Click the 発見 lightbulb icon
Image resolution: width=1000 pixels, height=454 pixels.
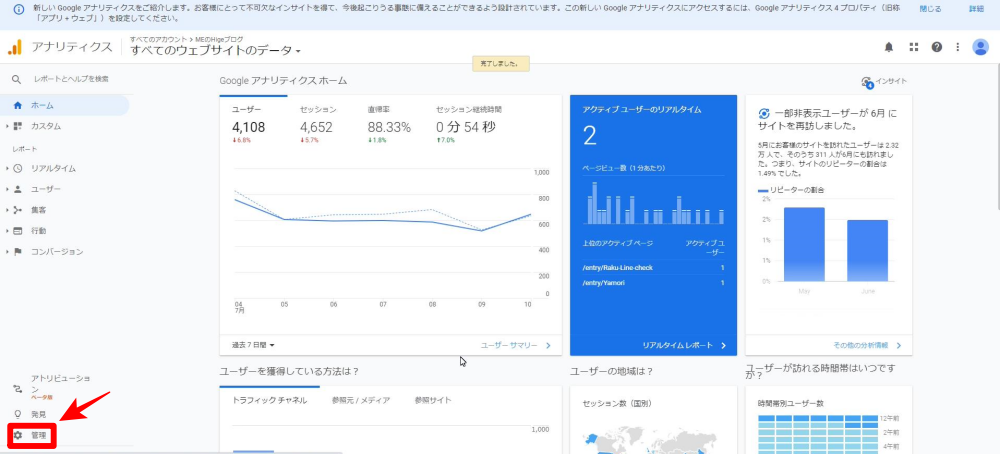[17, 414]
